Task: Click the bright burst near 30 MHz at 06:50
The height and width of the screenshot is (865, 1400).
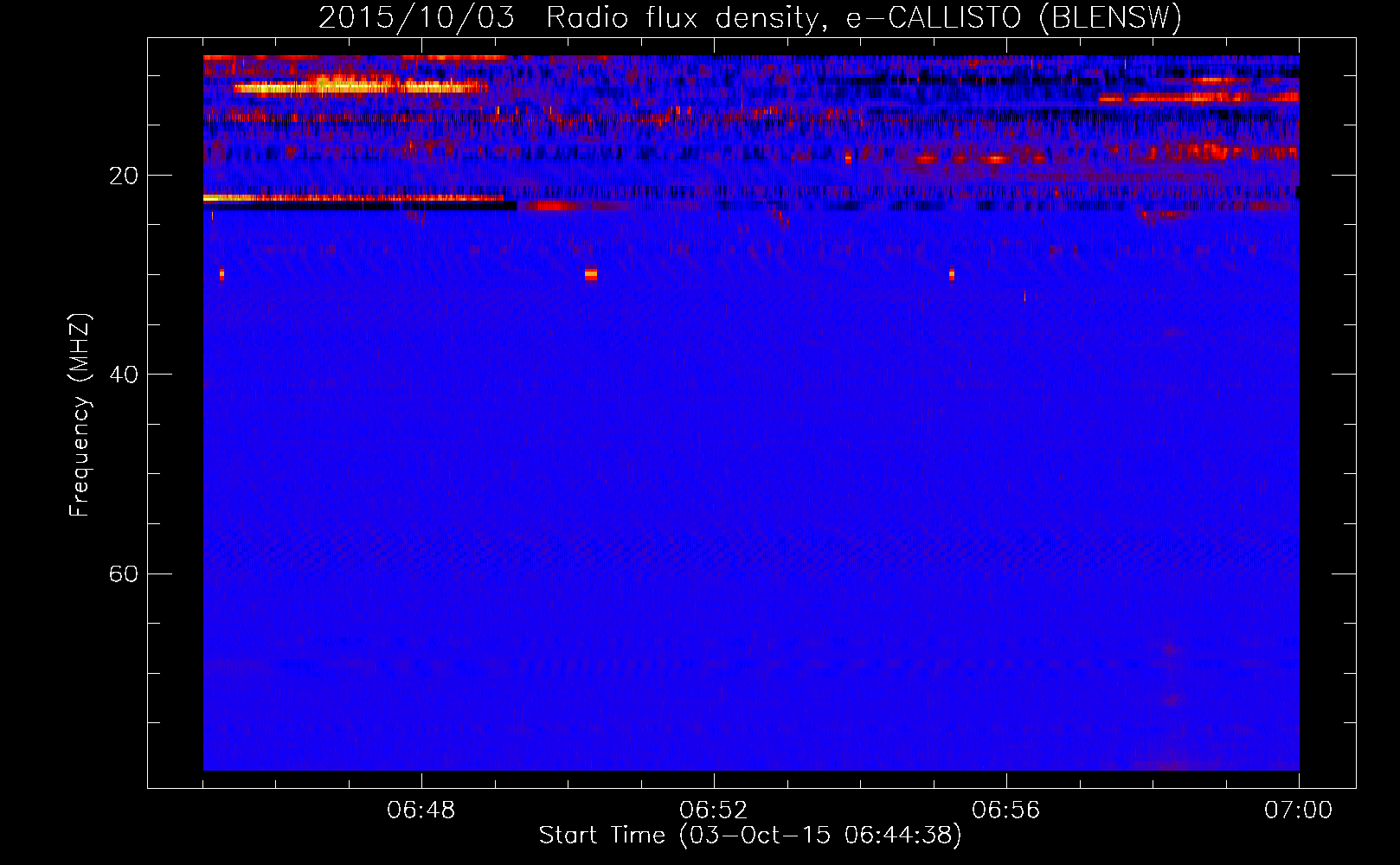Action: pos(590,274)
